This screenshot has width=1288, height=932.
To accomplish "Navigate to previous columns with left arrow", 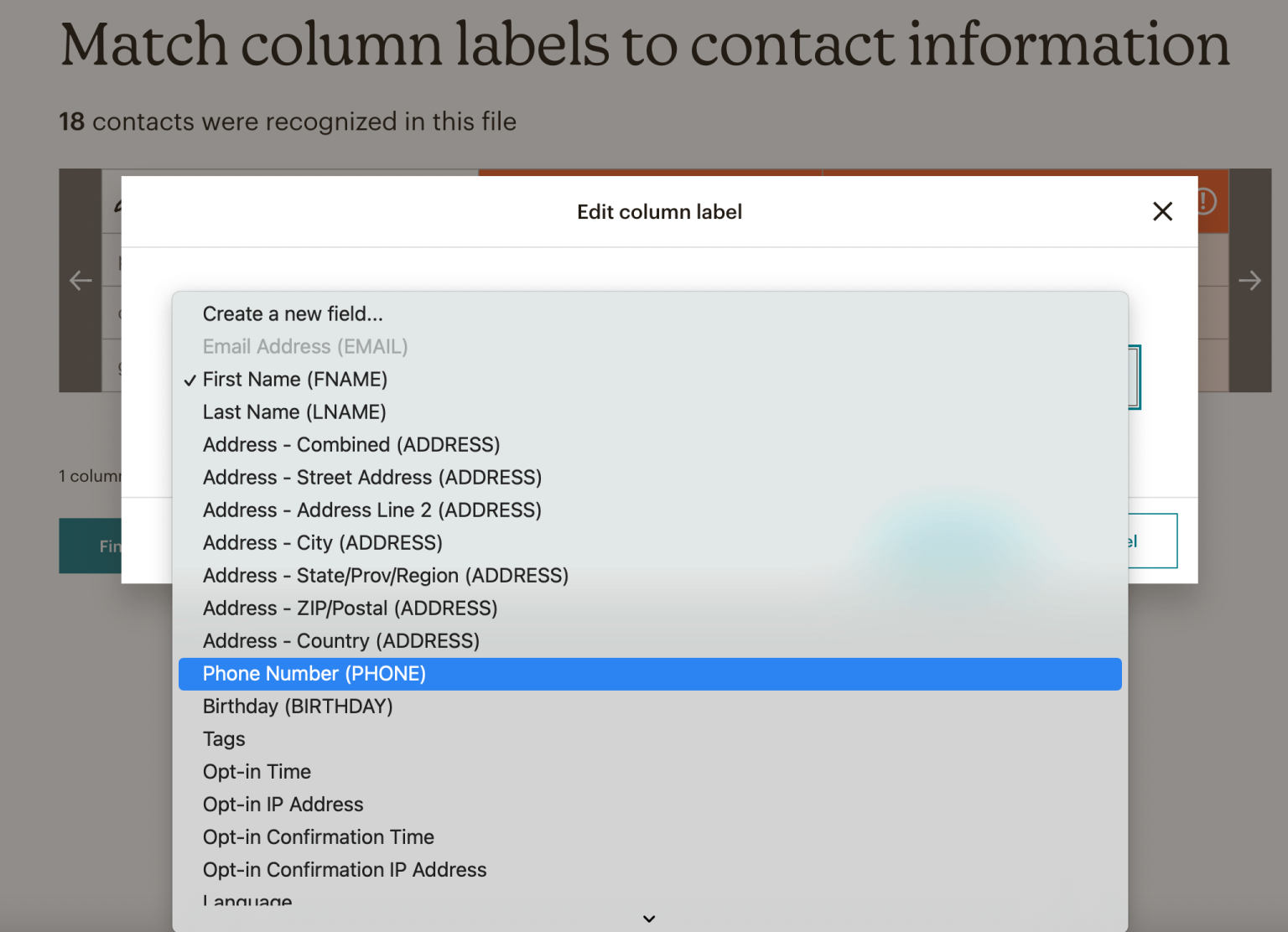I will click(x=80, y=281).
